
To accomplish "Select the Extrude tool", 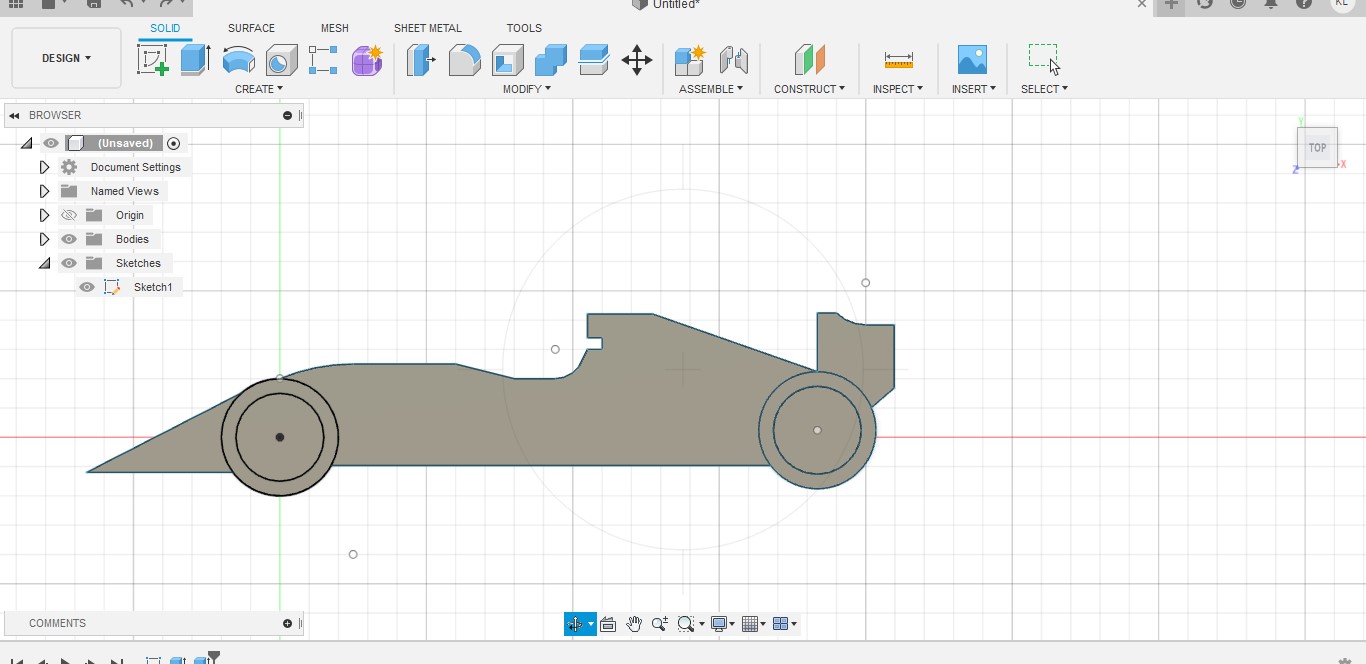I will pos(195,60).
